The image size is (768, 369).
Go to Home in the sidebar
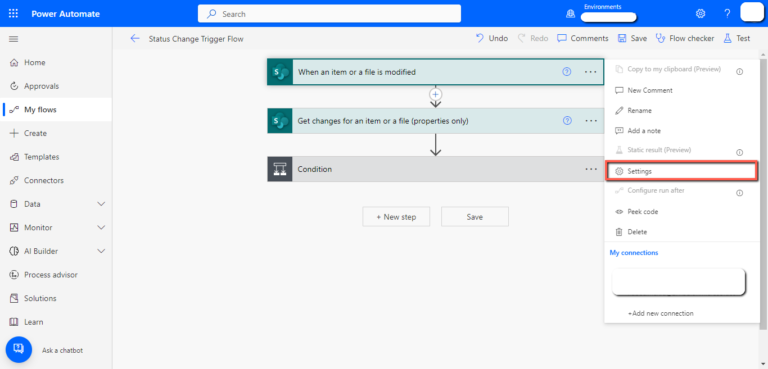pos(56,63)
